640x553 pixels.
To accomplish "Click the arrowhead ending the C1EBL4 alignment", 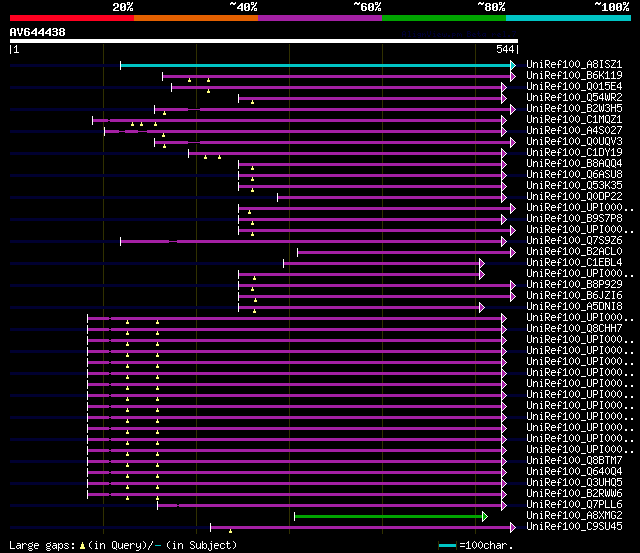I will (x=482, y=264).
